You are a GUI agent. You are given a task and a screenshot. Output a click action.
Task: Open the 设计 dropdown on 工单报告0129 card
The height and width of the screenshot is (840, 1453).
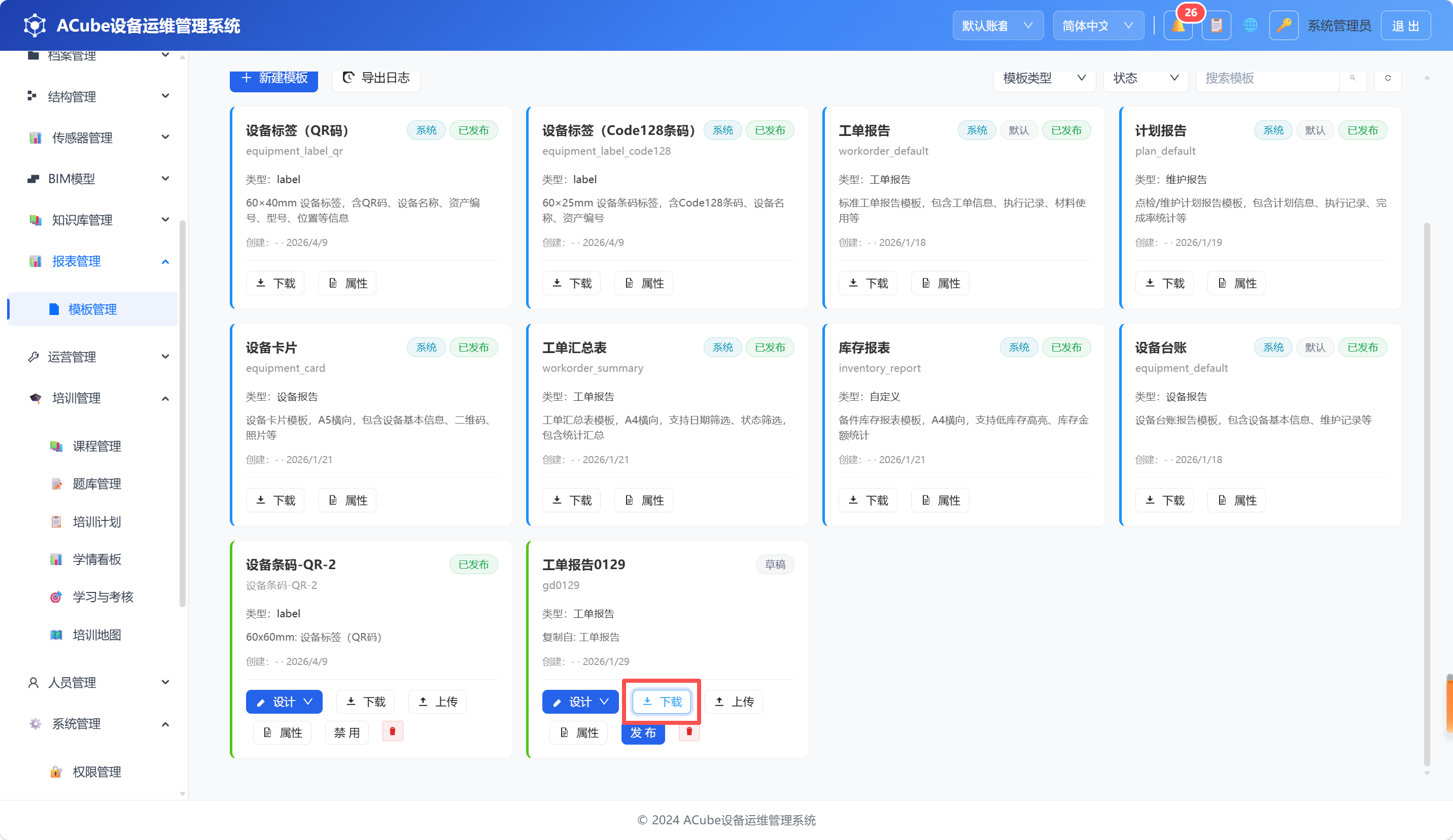point(580,701)
